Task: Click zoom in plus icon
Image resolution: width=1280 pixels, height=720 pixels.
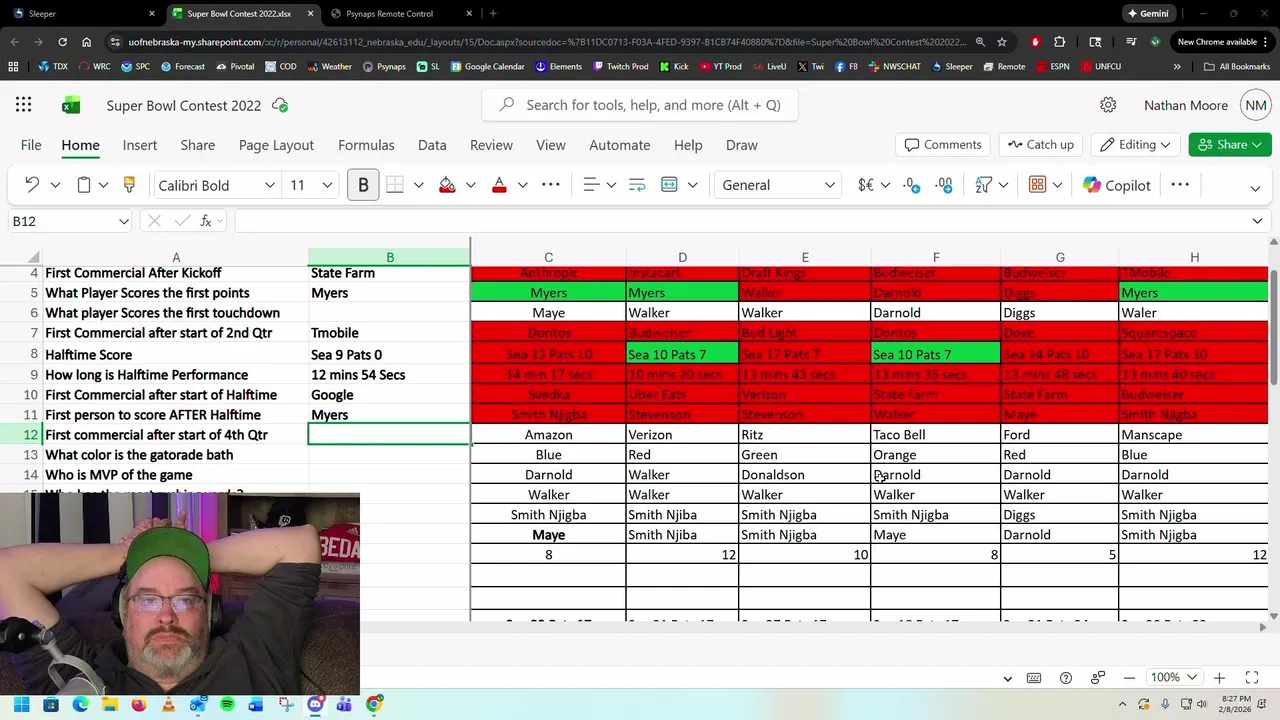Action: (1219, 678)
